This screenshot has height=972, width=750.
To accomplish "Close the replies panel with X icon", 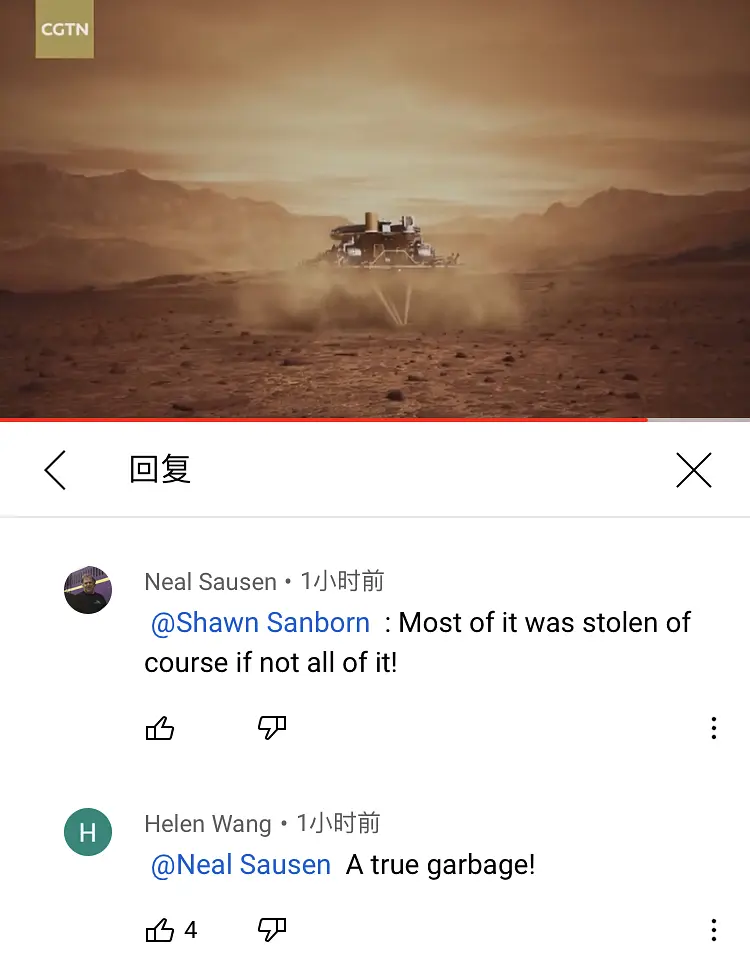I will click(694, 470).
